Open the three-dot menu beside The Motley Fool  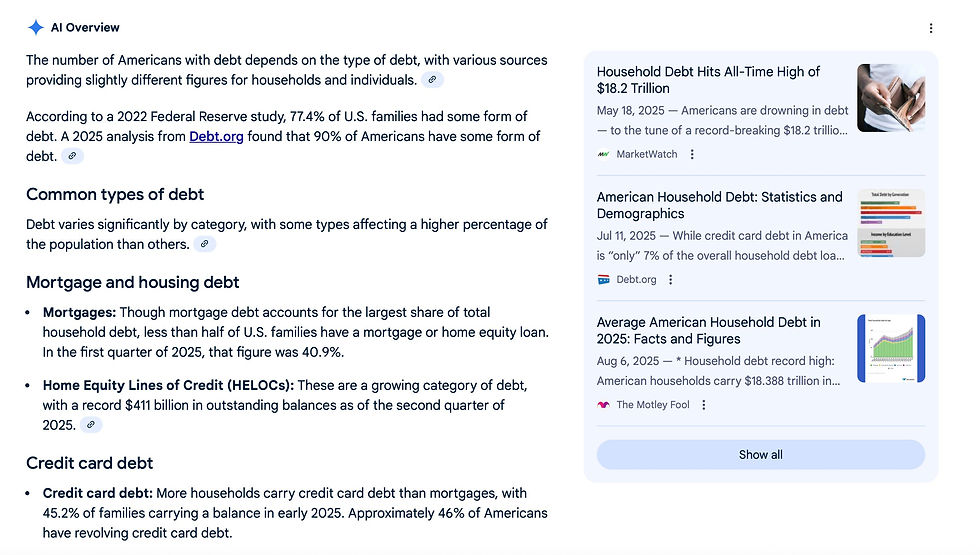(x=704, y=405)
